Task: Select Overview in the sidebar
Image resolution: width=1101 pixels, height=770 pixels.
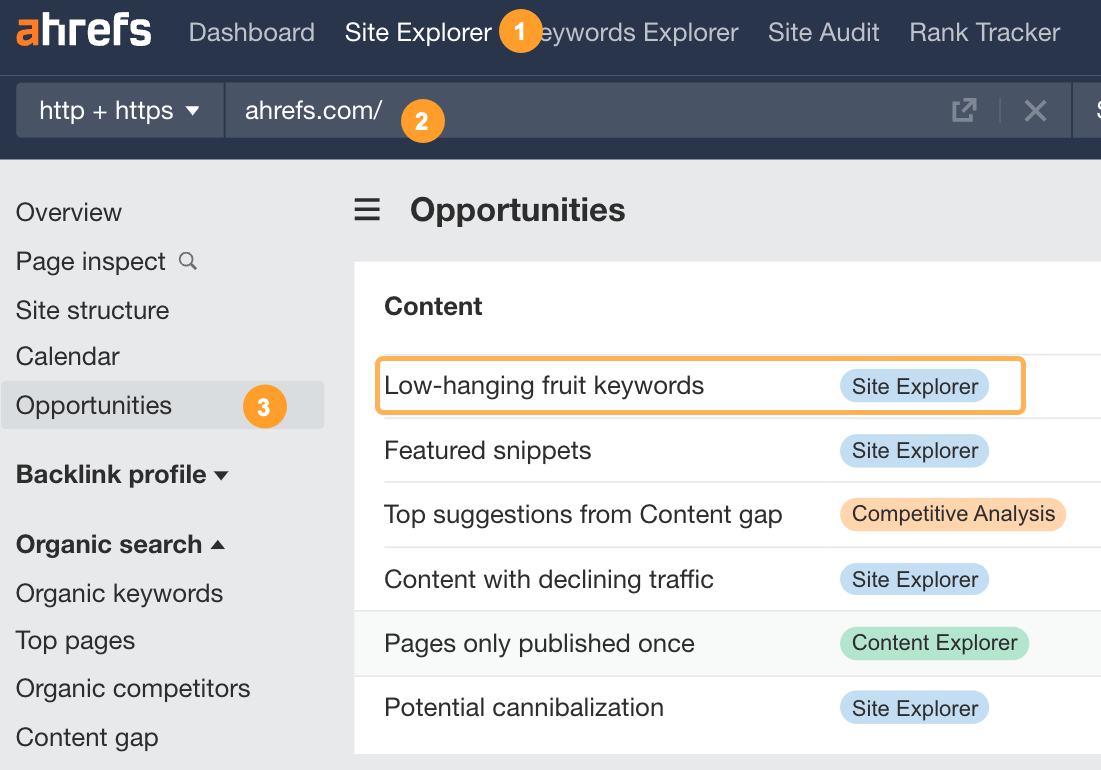Action: [68, 212]
